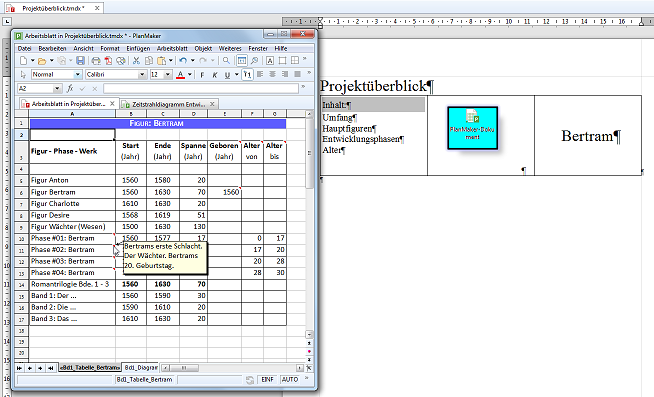Click the Save (diskette) icon in PlanMaker
The width and height of the screenshot is (654, 397).
tap(80, 61)
